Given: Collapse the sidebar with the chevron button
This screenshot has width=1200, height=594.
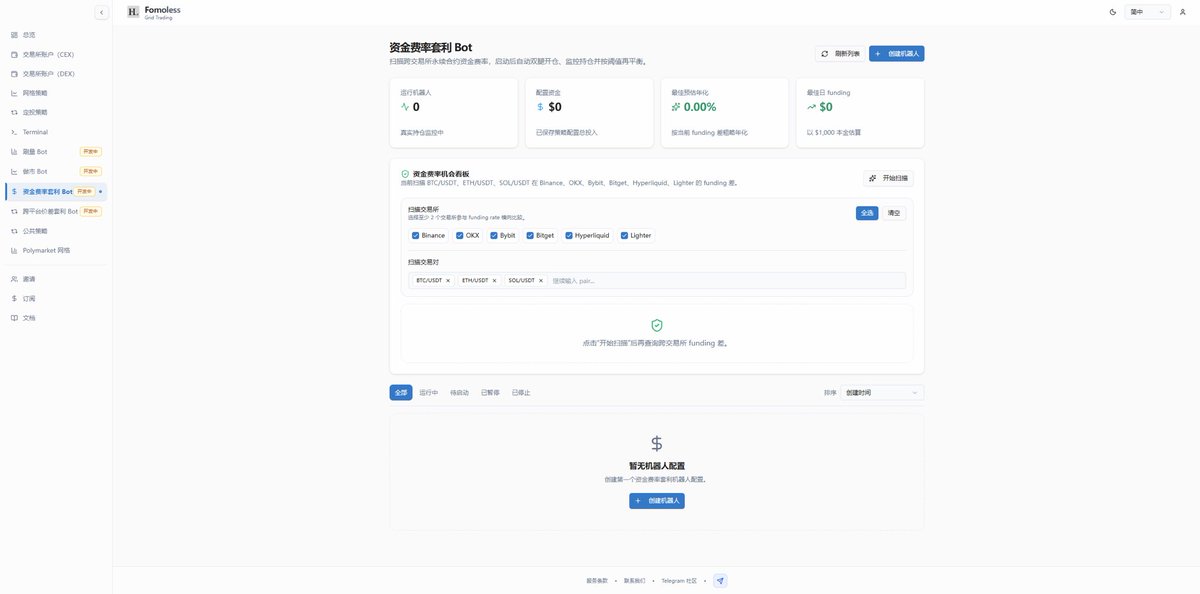Looking at the screenshot, I should 101,12.
